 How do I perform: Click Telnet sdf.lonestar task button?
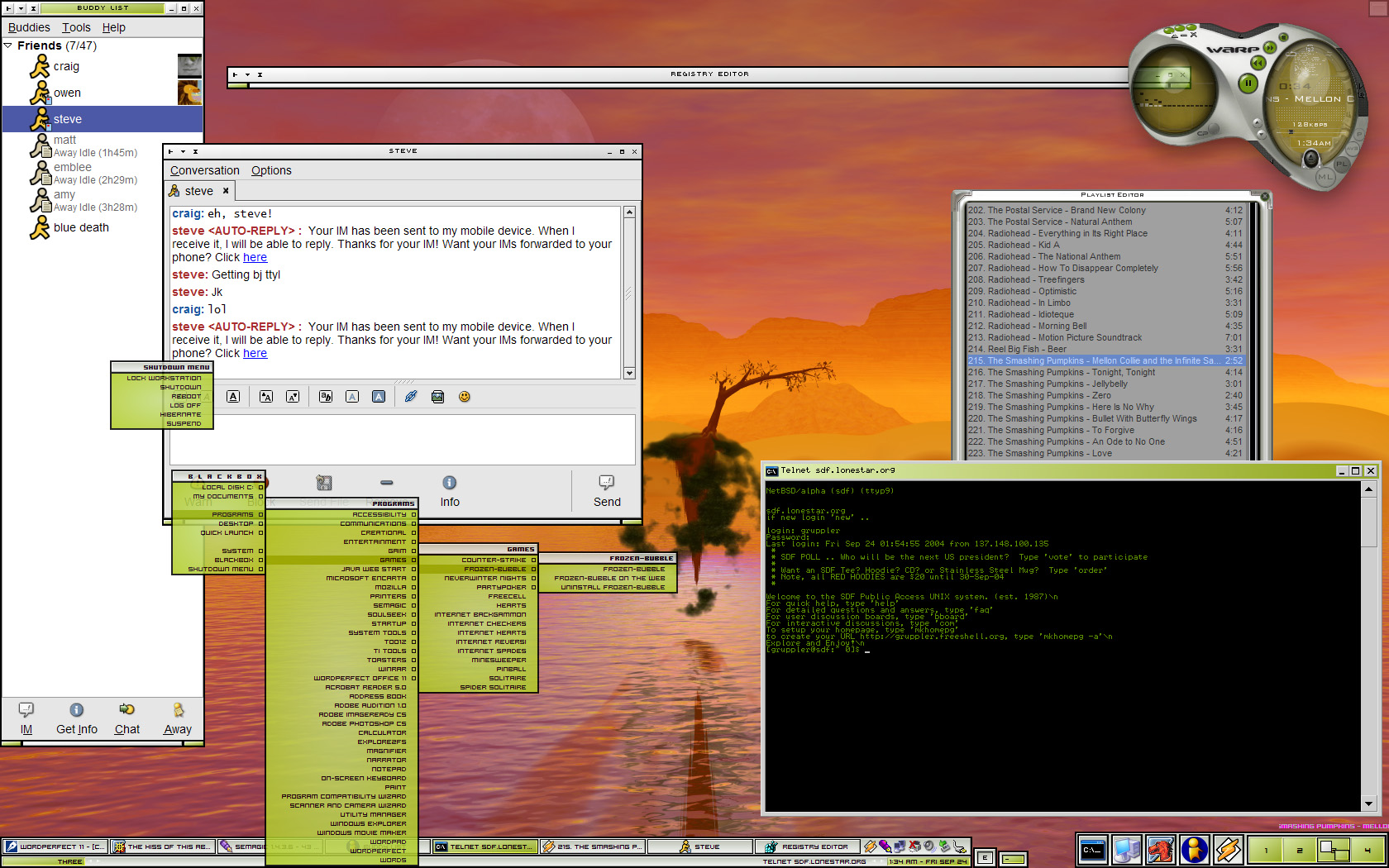(484, 847)
